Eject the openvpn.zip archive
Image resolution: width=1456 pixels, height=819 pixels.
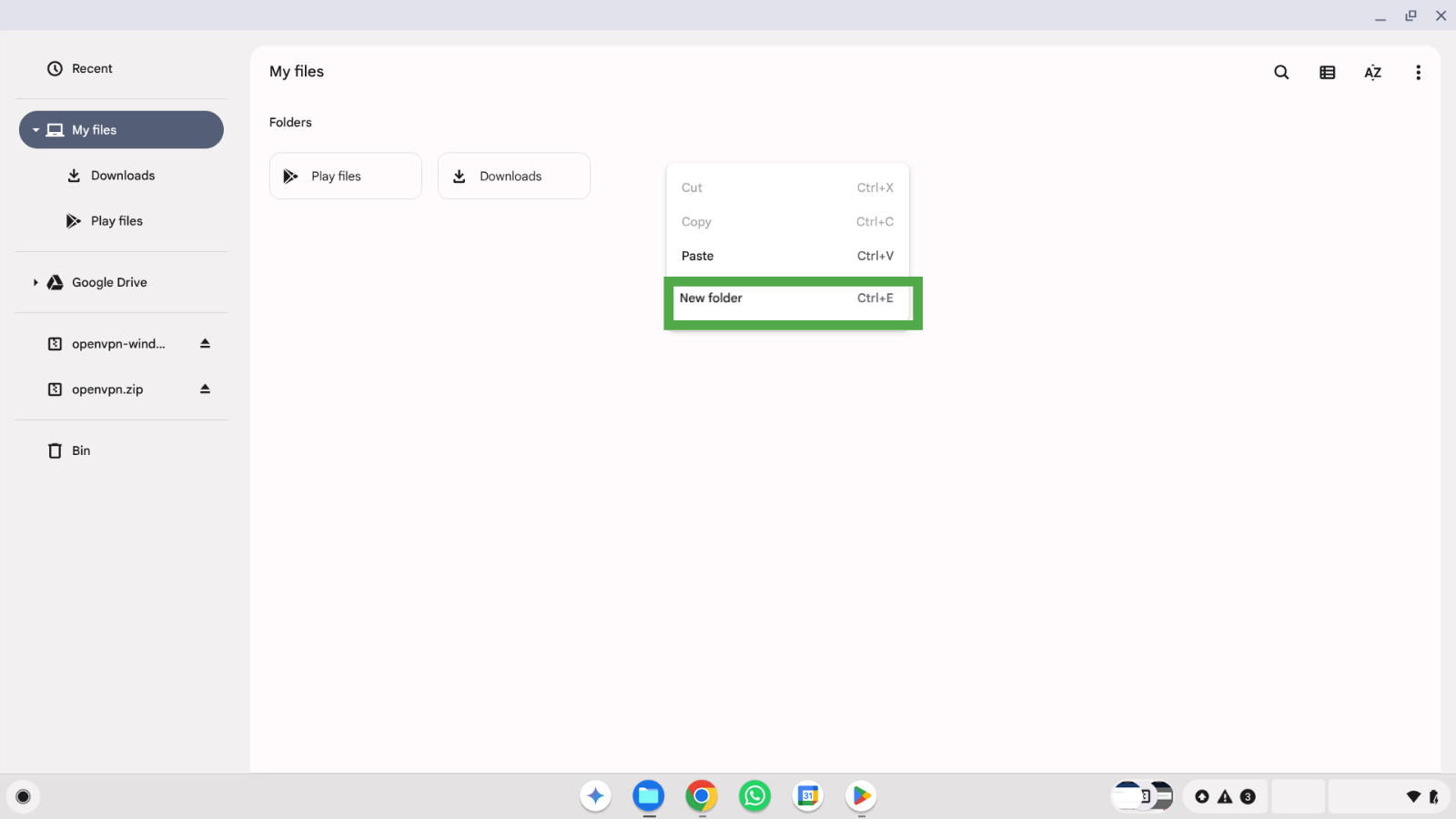coord(205,389)
